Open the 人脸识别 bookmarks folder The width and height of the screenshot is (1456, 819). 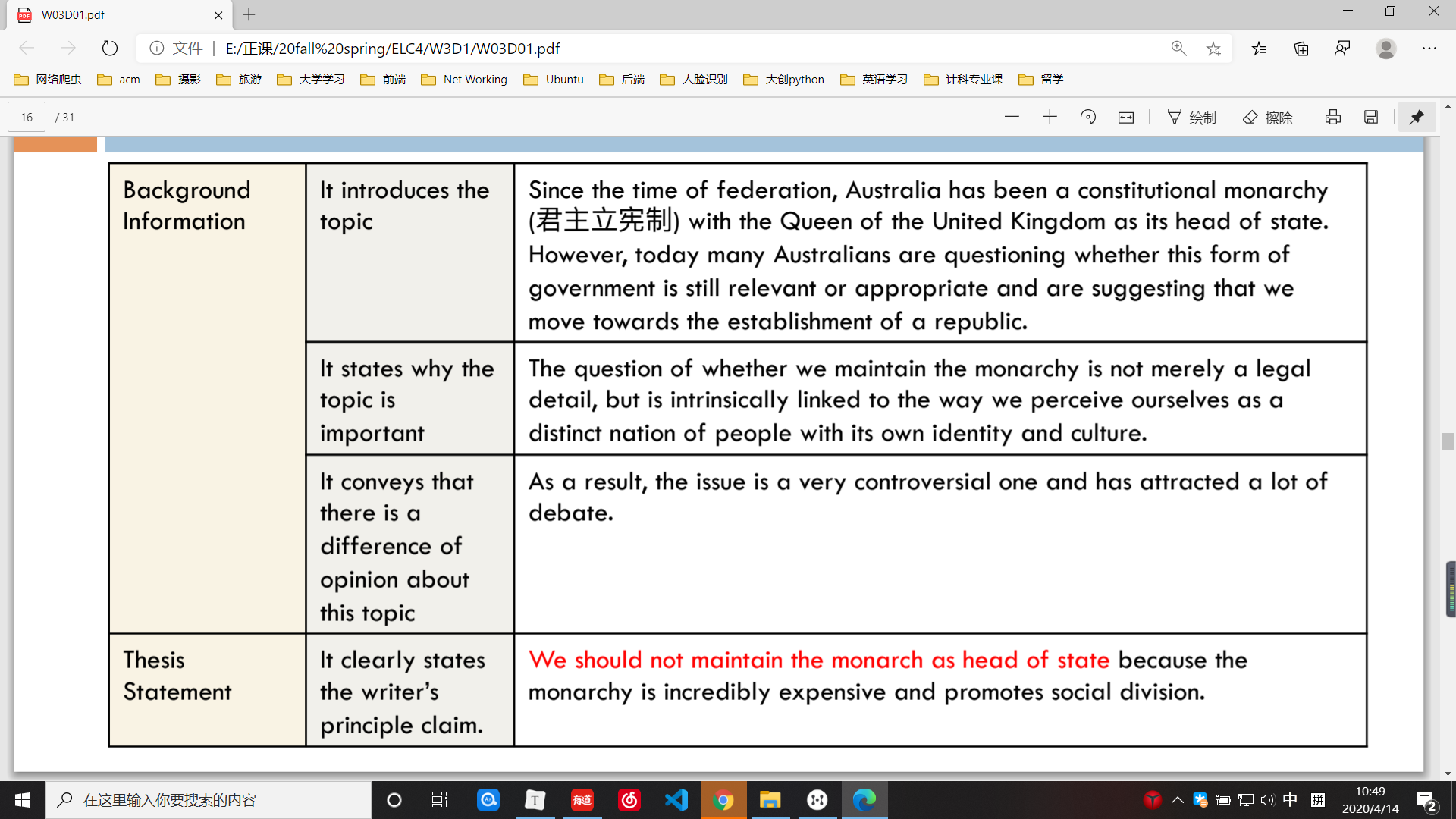[694, 80]
